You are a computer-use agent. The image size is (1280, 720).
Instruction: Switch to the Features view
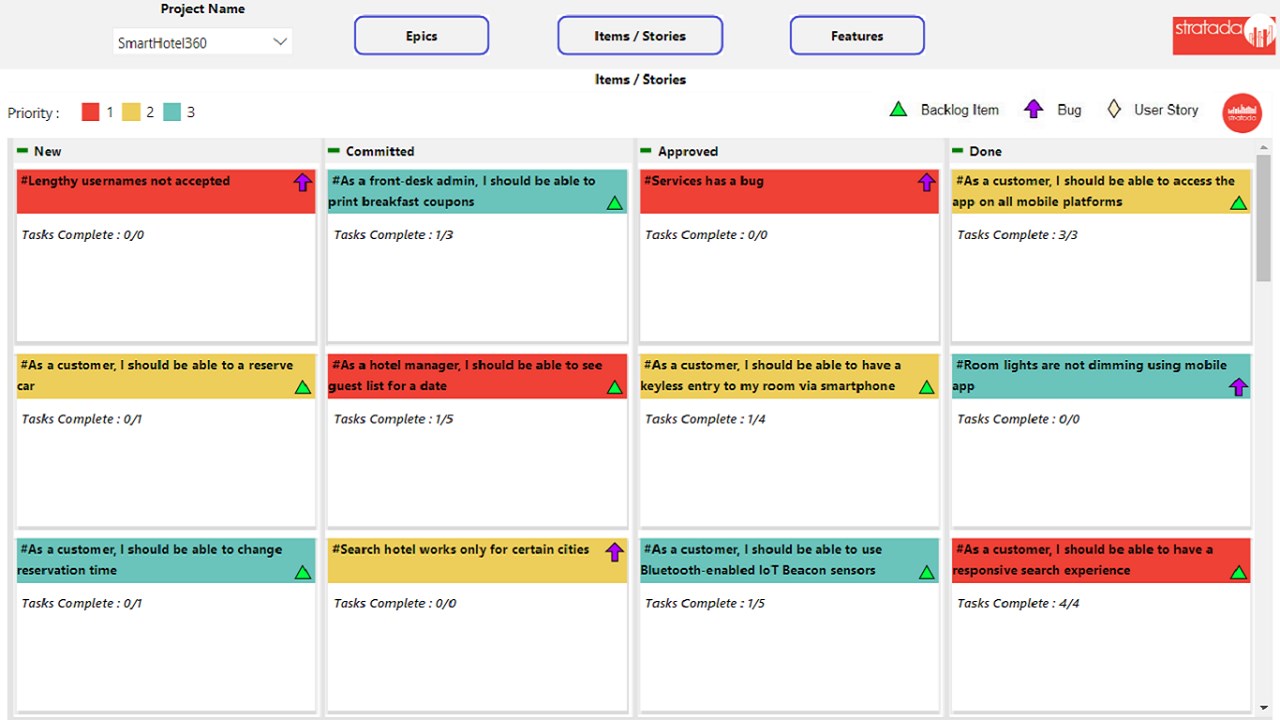click(857, 36)
